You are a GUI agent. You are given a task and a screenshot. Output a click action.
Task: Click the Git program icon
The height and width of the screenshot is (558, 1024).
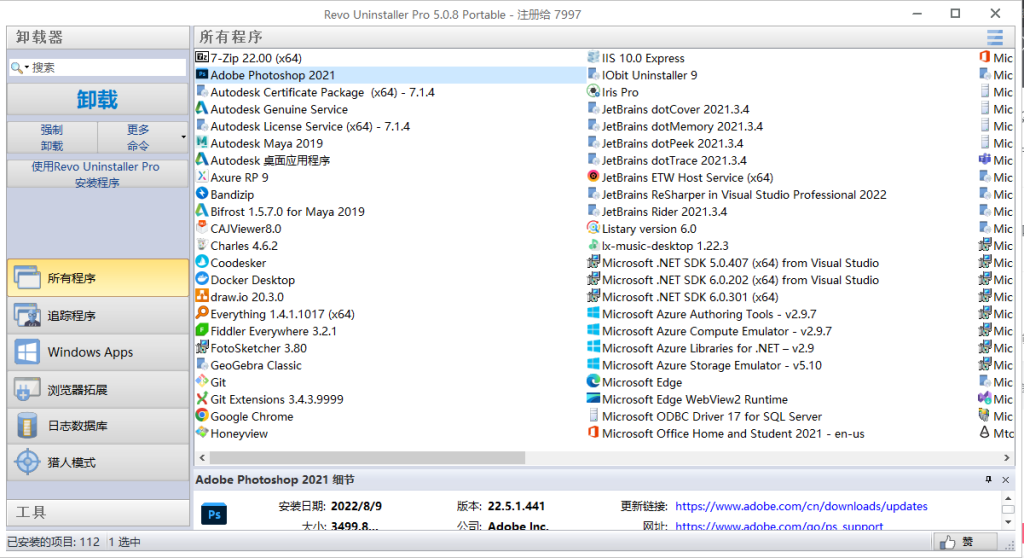202,381
